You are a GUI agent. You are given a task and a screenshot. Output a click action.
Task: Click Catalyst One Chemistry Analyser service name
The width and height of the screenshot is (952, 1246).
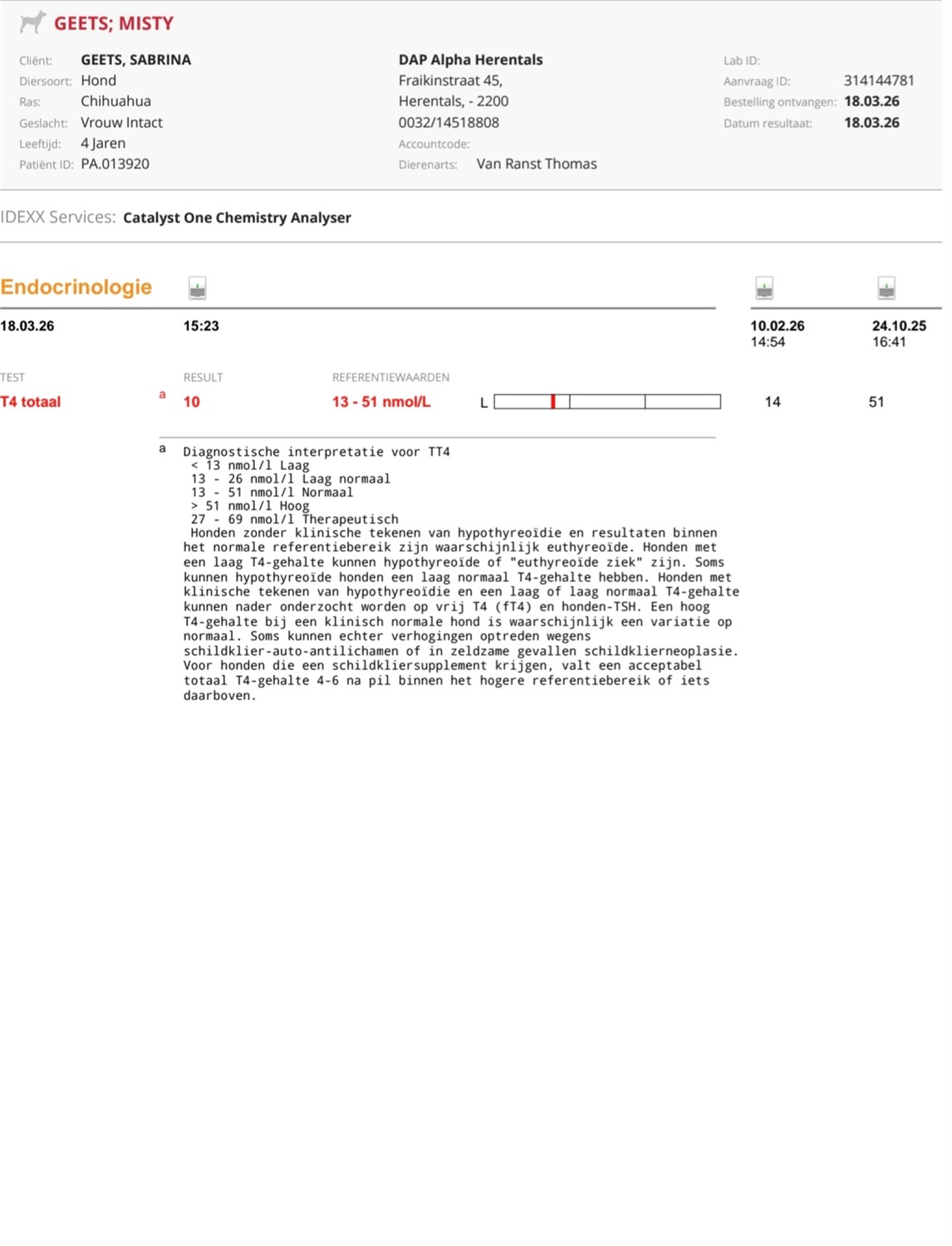pos(237,218)
